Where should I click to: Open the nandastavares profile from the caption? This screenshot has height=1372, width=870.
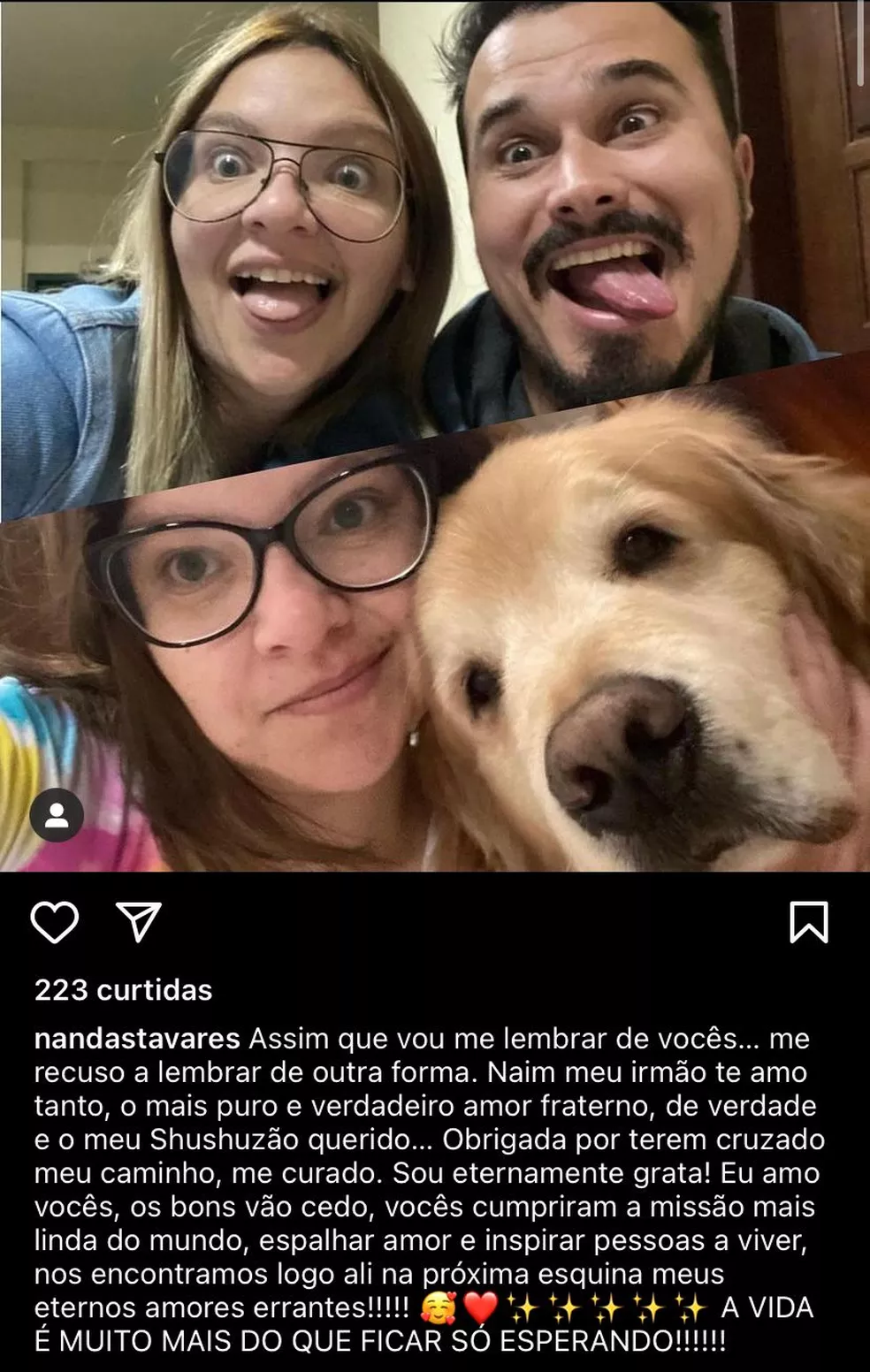pos(137,1038)
